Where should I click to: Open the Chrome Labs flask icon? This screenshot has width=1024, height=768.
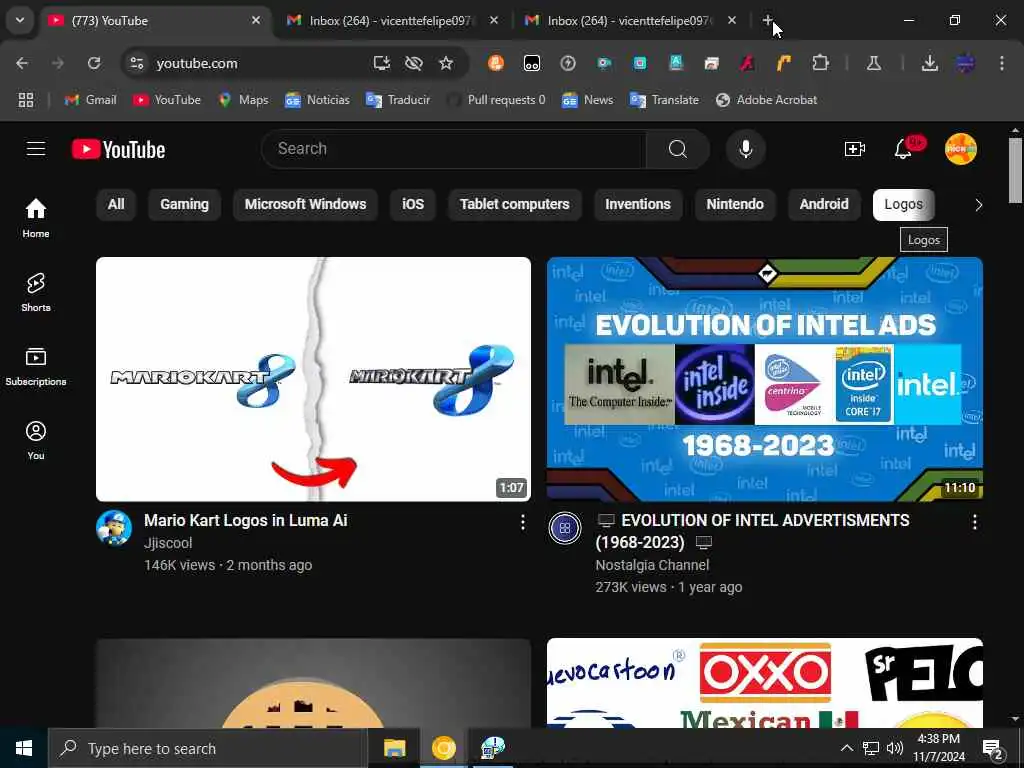click(874, 63)
